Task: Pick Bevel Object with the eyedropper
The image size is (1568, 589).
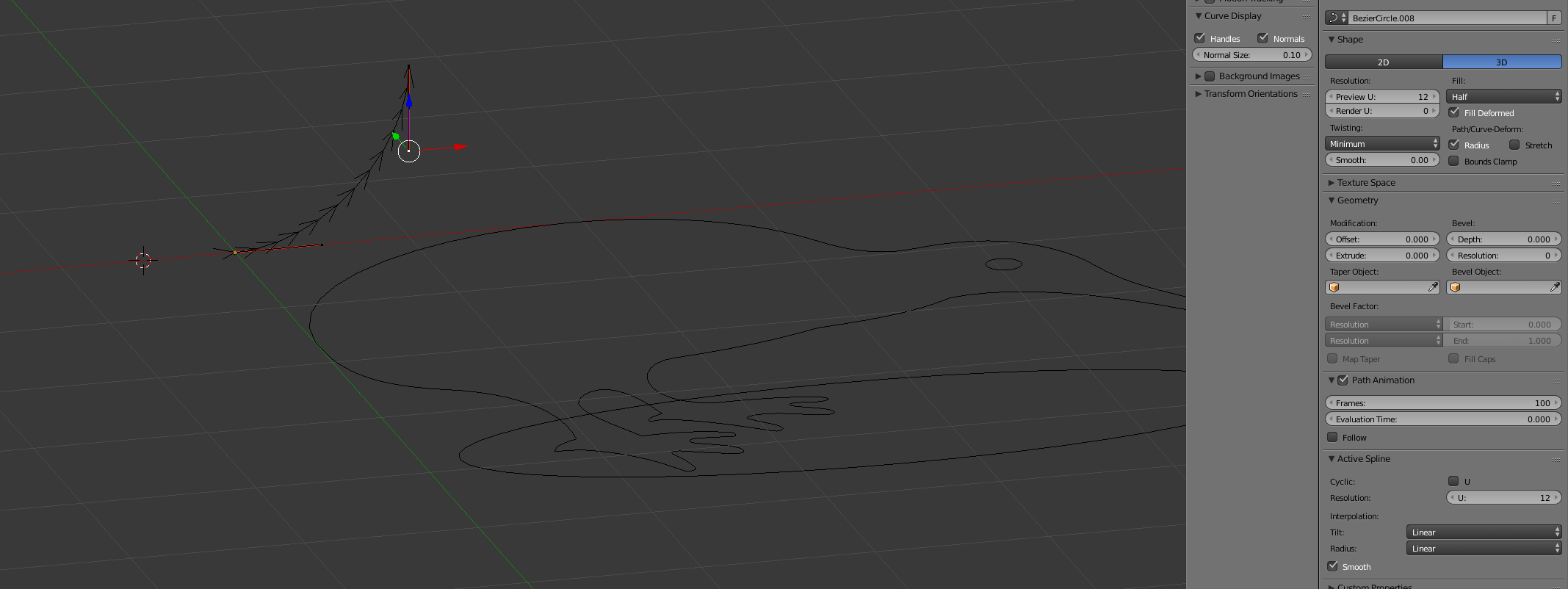Action: 1555,287
